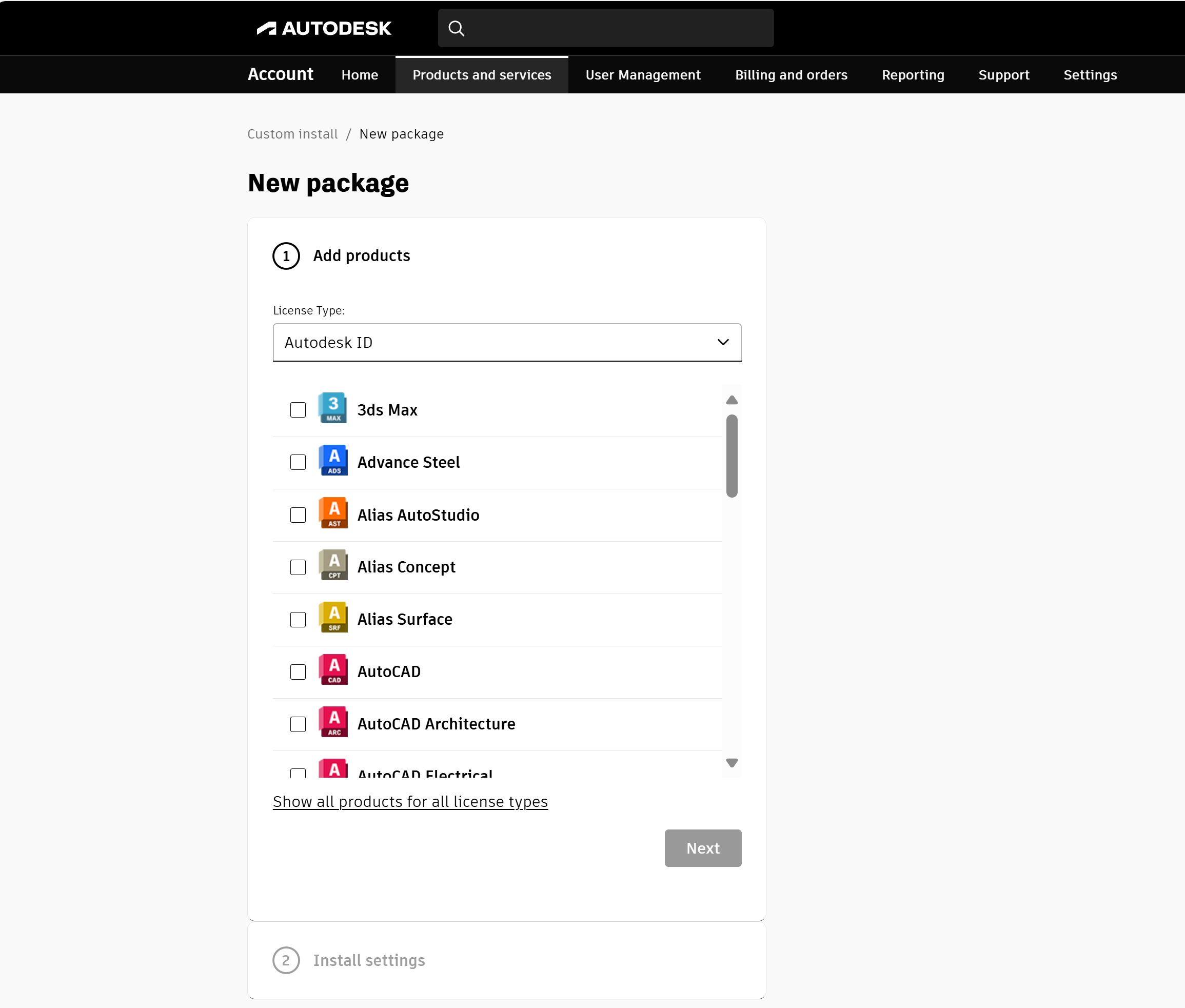This screenshot has height=1008, width=1185.
Task: Open the User Management section
Action: [642, 74]
